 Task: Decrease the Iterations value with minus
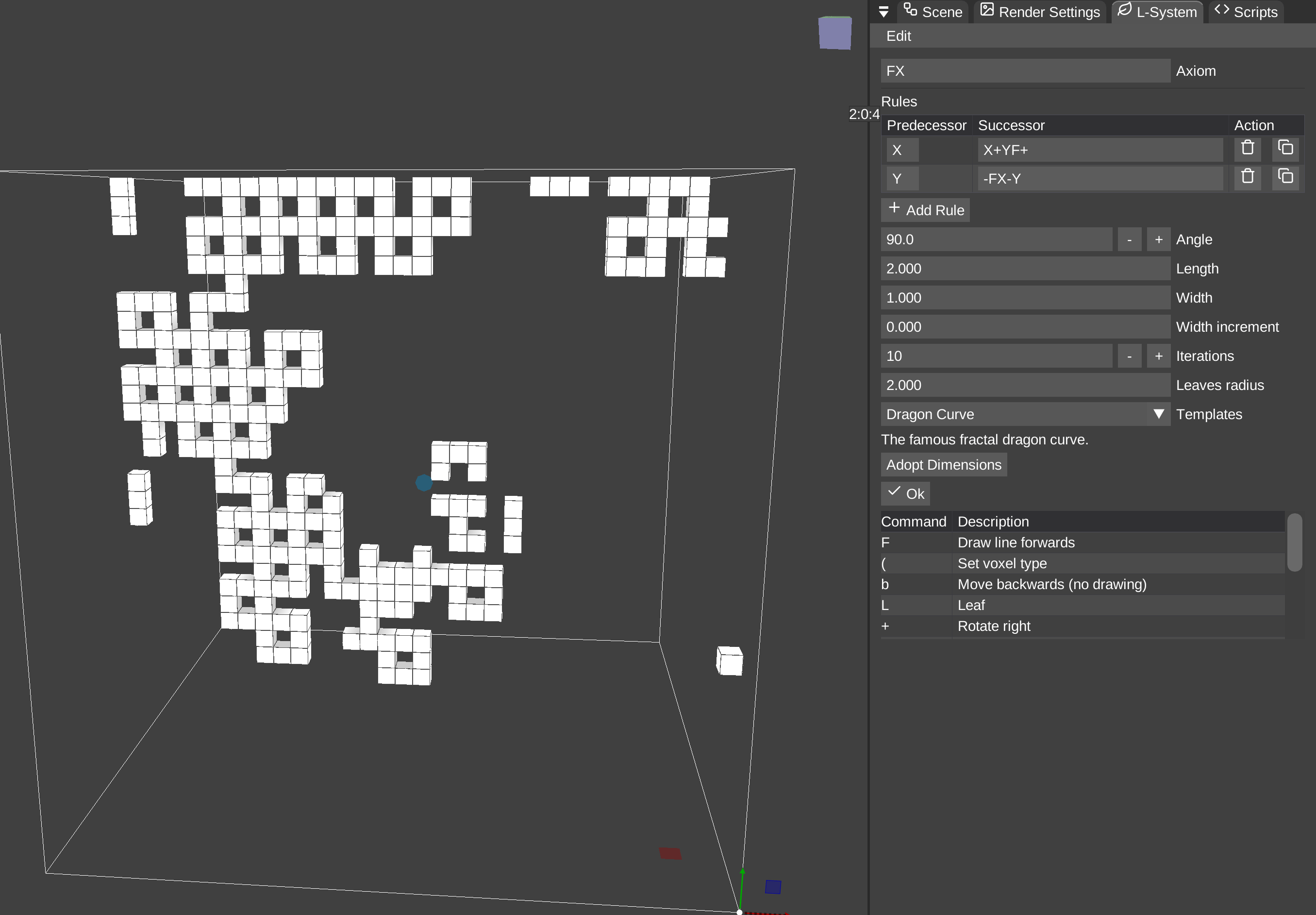1129,356
